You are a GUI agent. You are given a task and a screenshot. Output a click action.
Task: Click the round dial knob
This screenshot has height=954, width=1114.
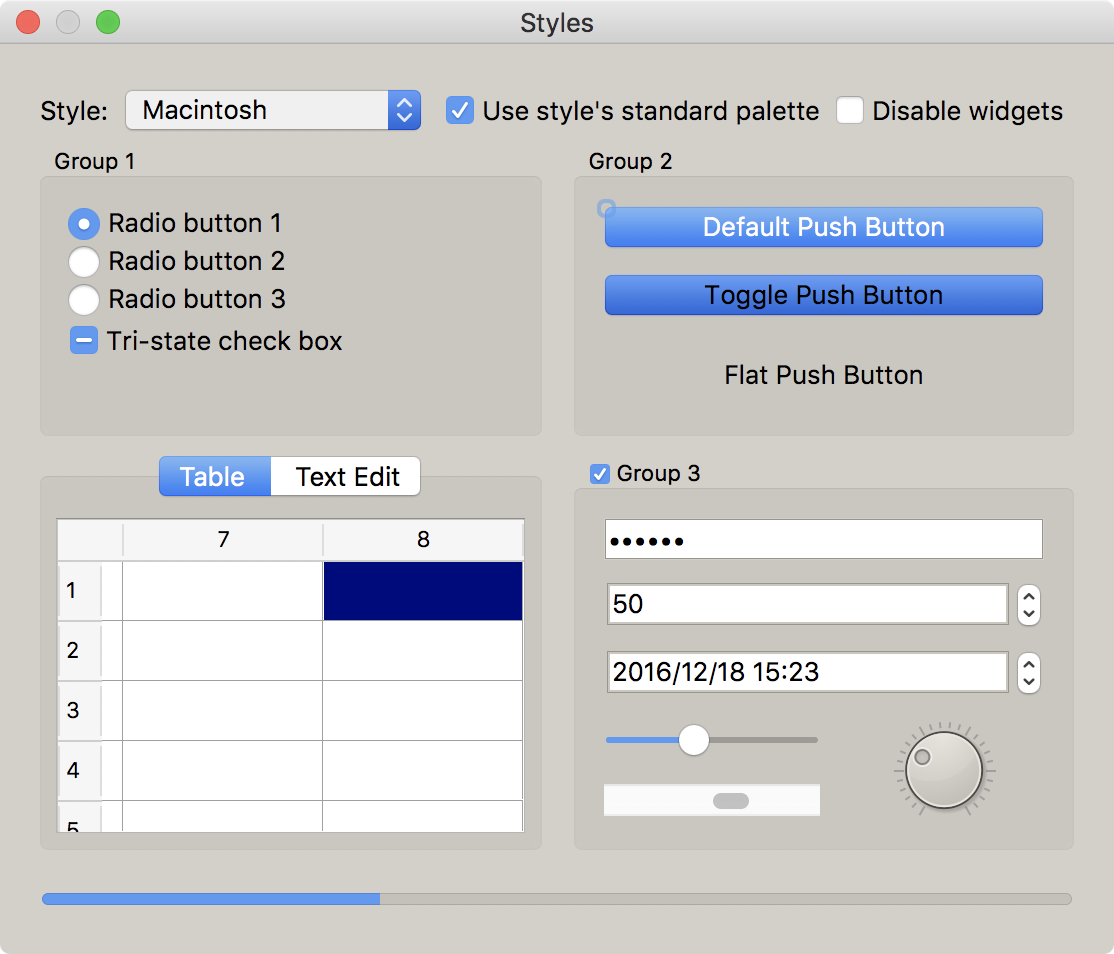[943, 769]
